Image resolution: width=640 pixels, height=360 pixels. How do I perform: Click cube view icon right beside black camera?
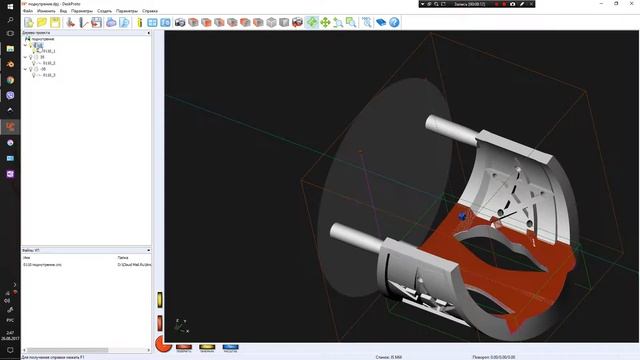tap(193, 22)
